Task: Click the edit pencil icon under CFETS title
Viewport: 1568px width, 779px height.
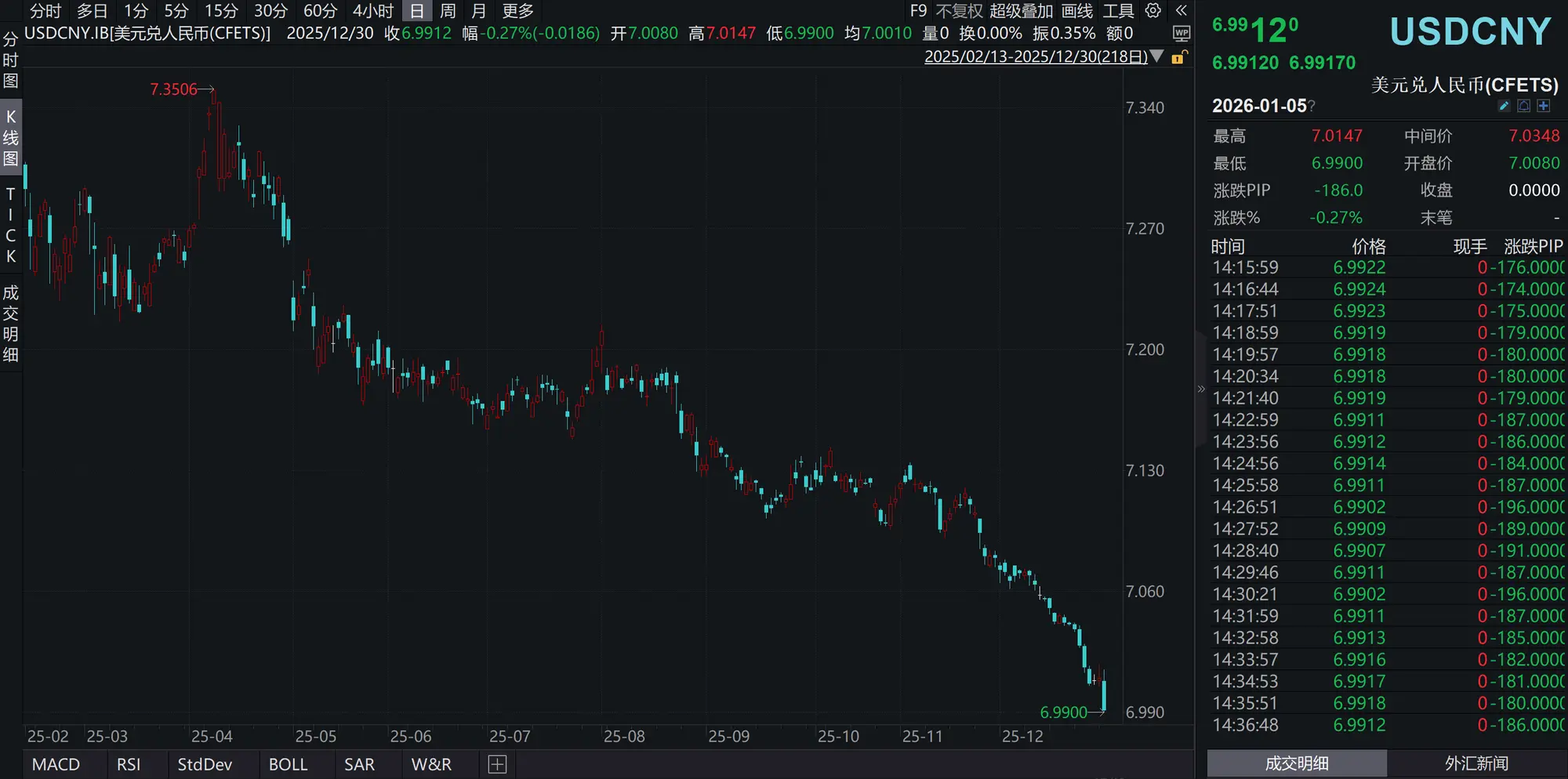Action: (x=1504, y=106)
